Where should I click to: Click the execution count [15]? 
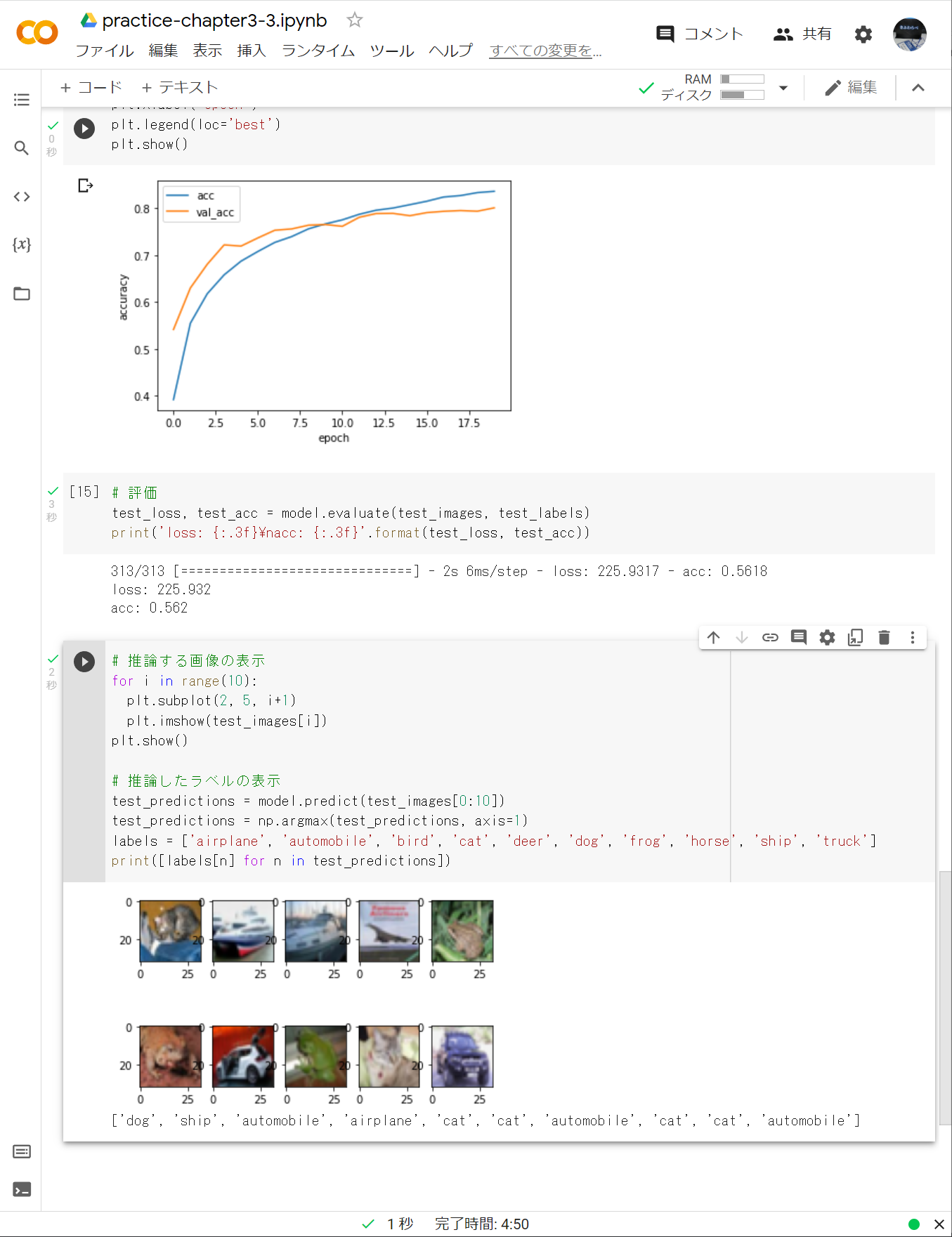(84, 492)
